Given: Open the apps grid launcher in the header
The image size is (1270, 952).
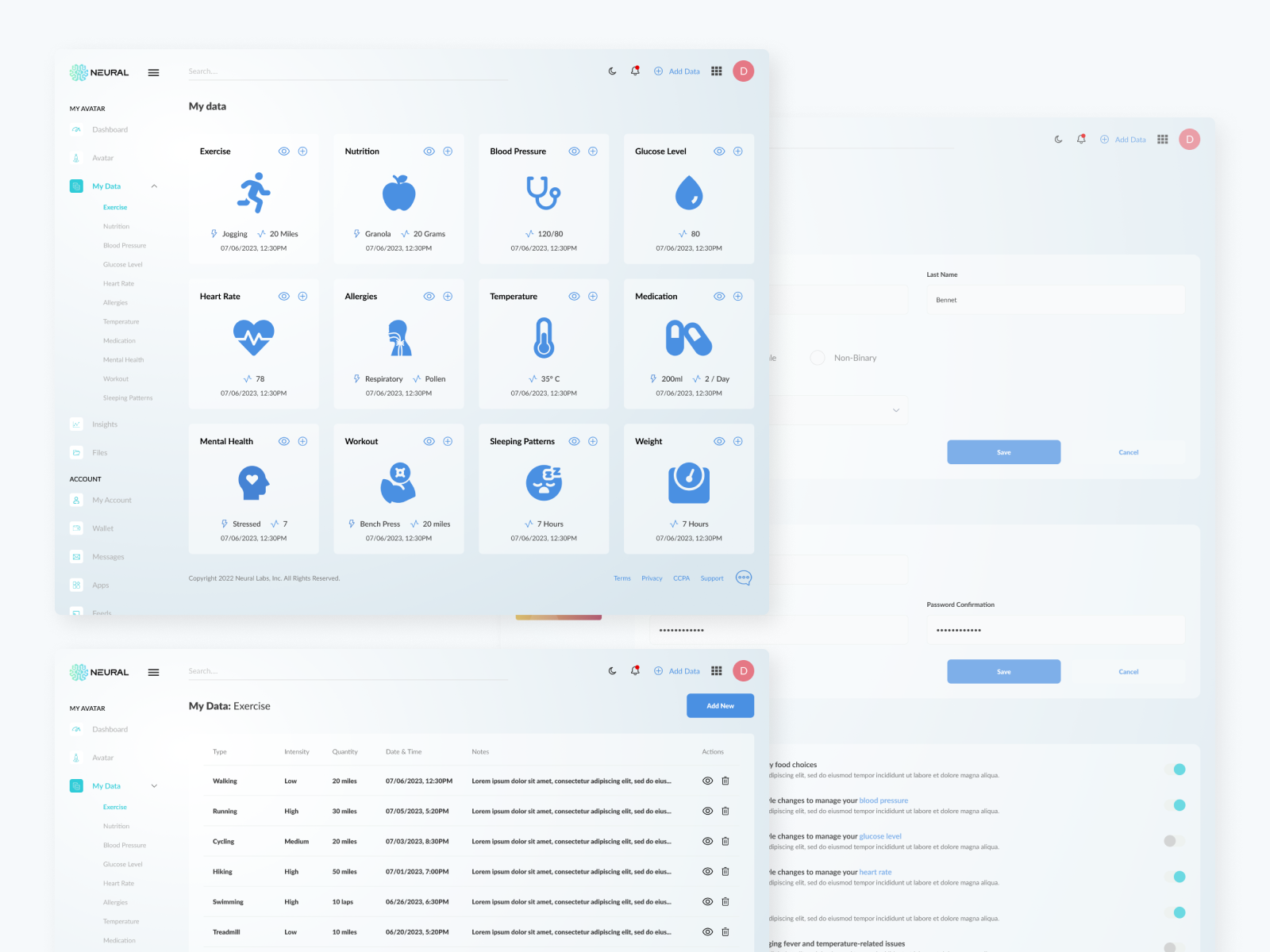Looking at the screenshot, I should (716, 71).
